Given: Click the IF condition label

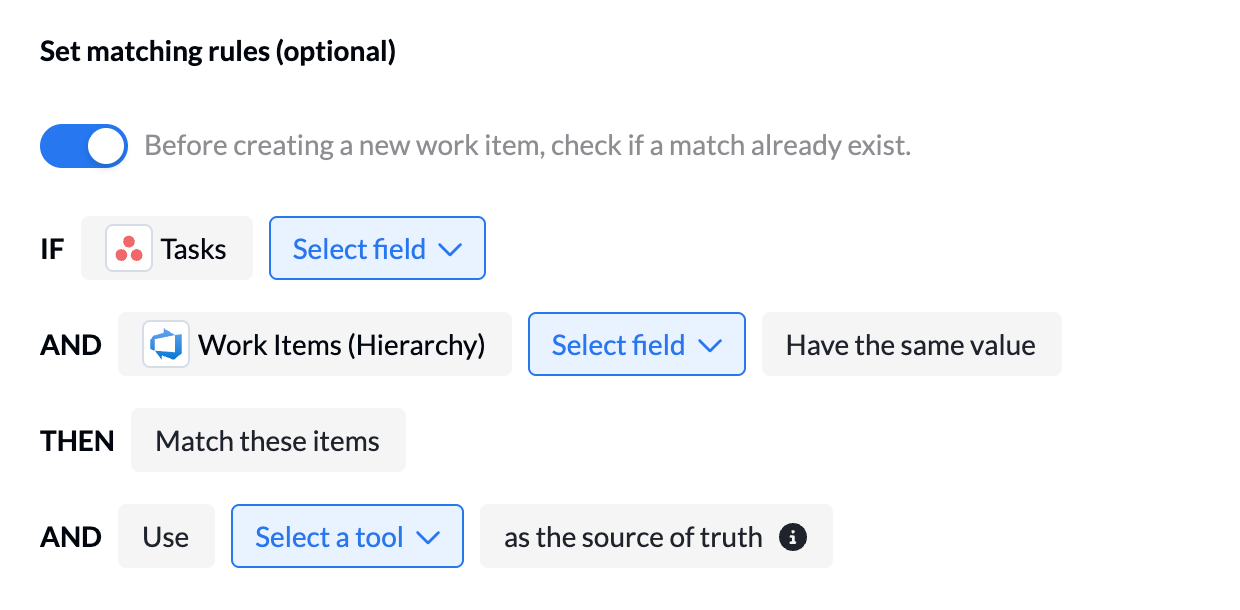Looking at the screenshot, I should (52, 249).
